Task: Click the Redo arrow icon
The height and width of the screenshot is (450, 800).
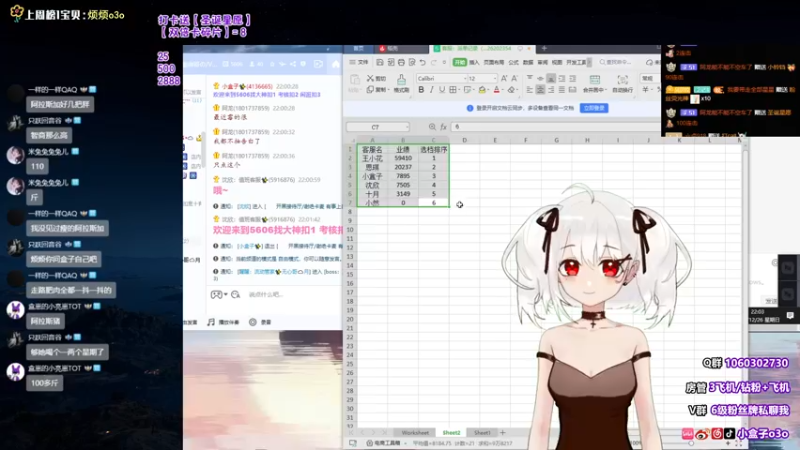Action: pyautogui.click(x=434, y=62)
